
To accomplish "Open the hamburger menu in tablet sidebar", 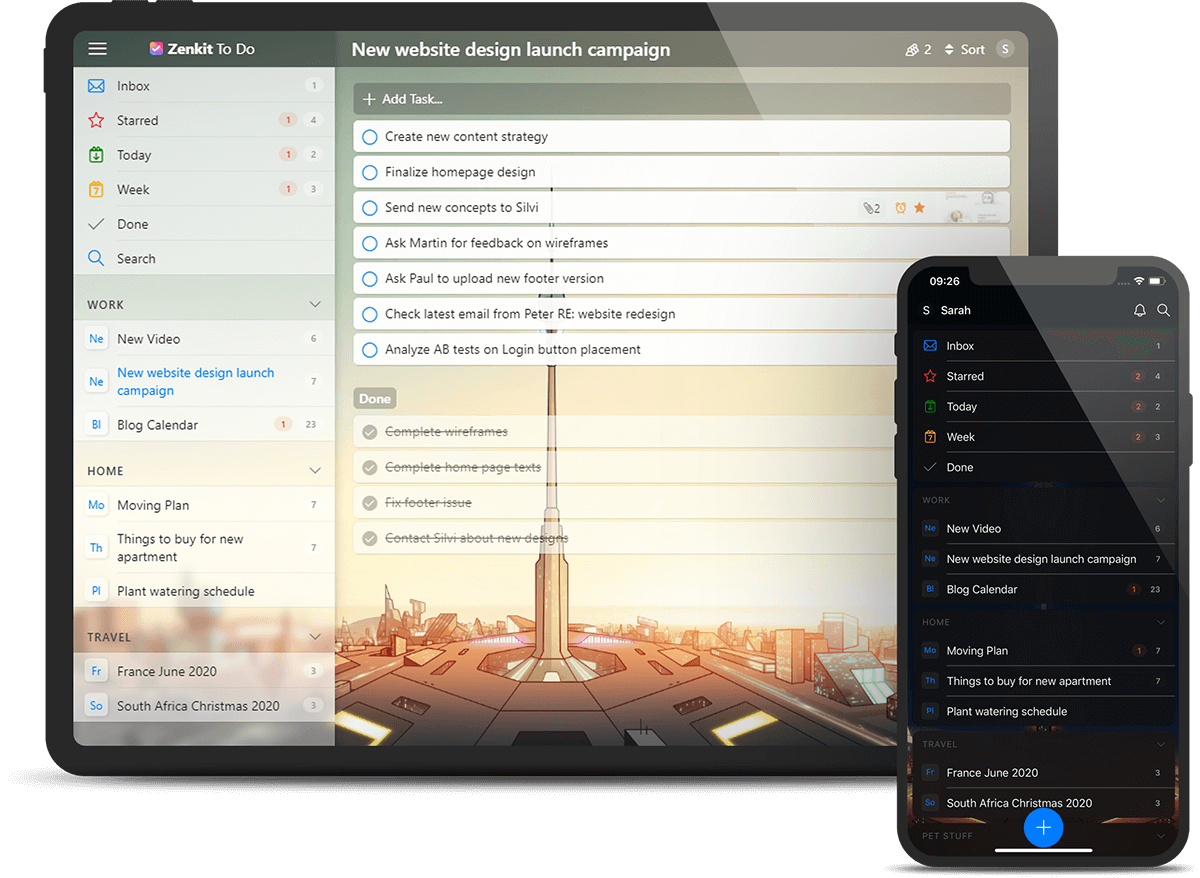I will click(x=97, y=49).
